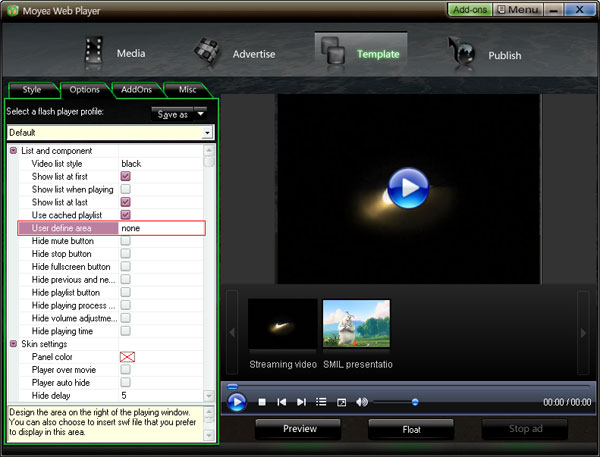Switch to the Style tab
Viewport: 600px width, 457px height.
(x=32, y=90)
